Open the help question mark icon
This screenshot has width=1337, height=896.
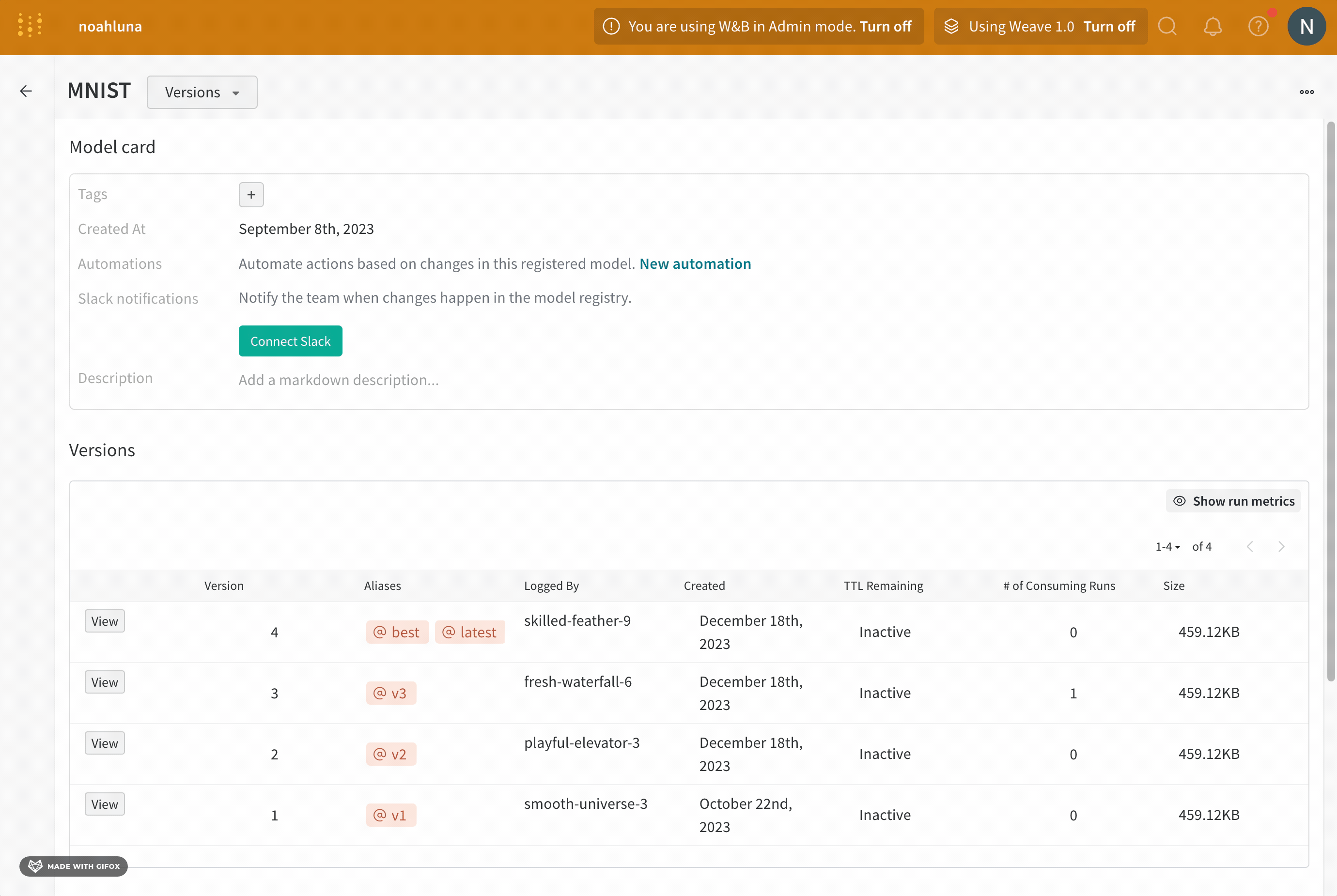click(x=1258, y=26)
